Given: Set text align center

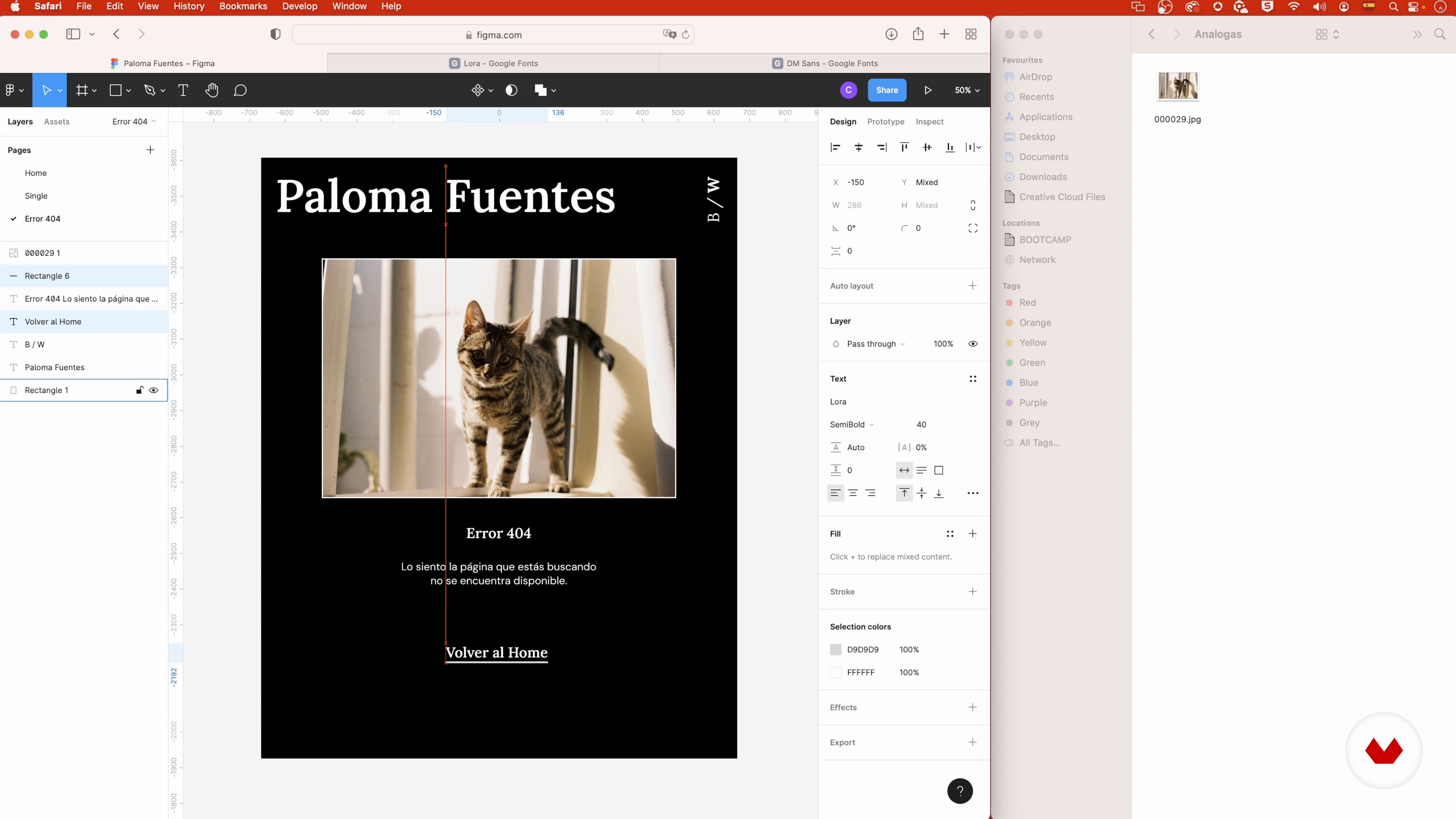Looking at the screenshot, I should [853, 493].
